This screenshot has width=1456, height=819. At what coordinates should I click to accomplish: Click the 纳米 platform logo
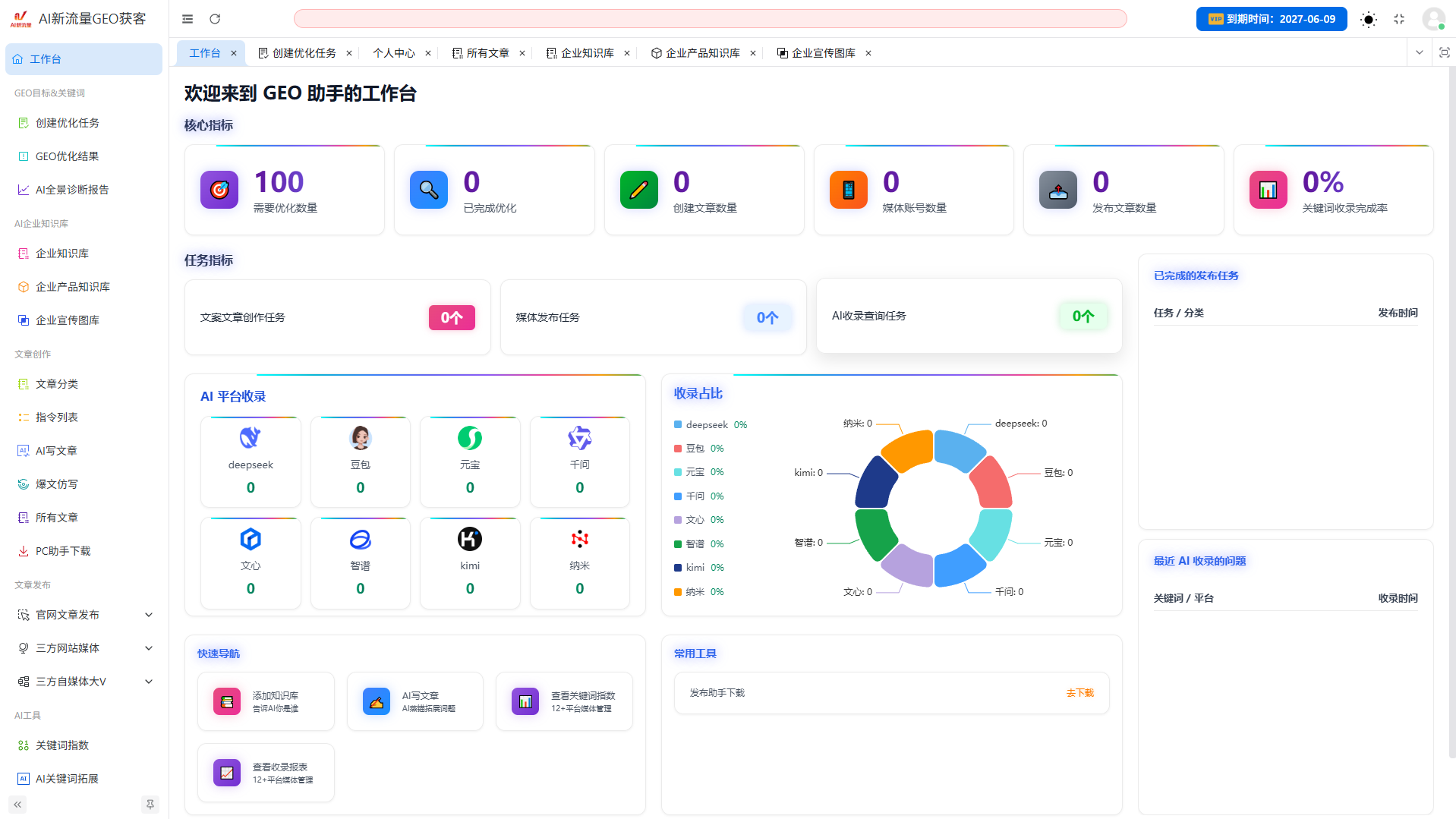point(580,539)
